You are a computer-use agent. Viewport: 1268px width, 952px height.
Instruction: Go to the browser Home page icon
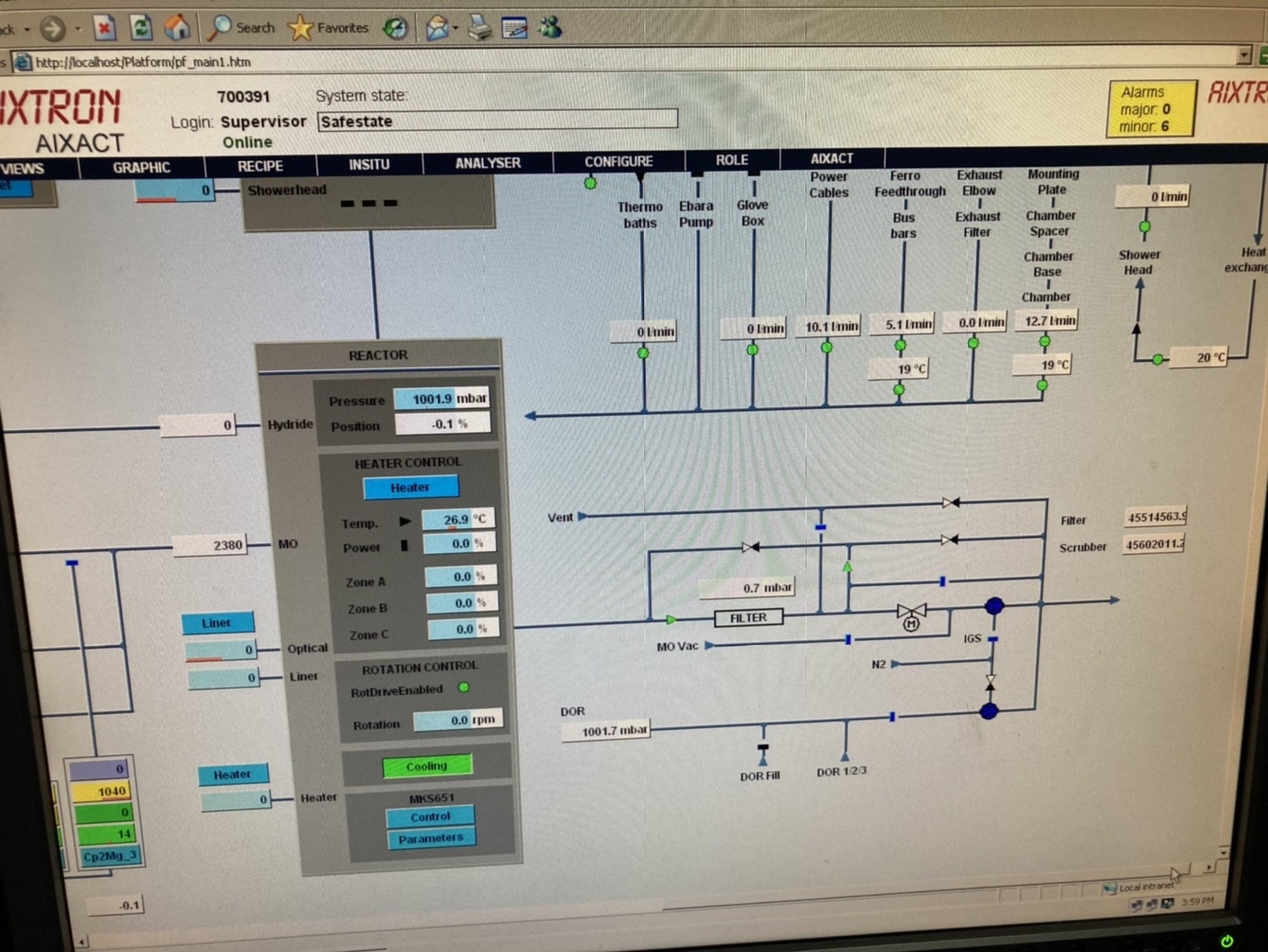(x=178, y=28)
